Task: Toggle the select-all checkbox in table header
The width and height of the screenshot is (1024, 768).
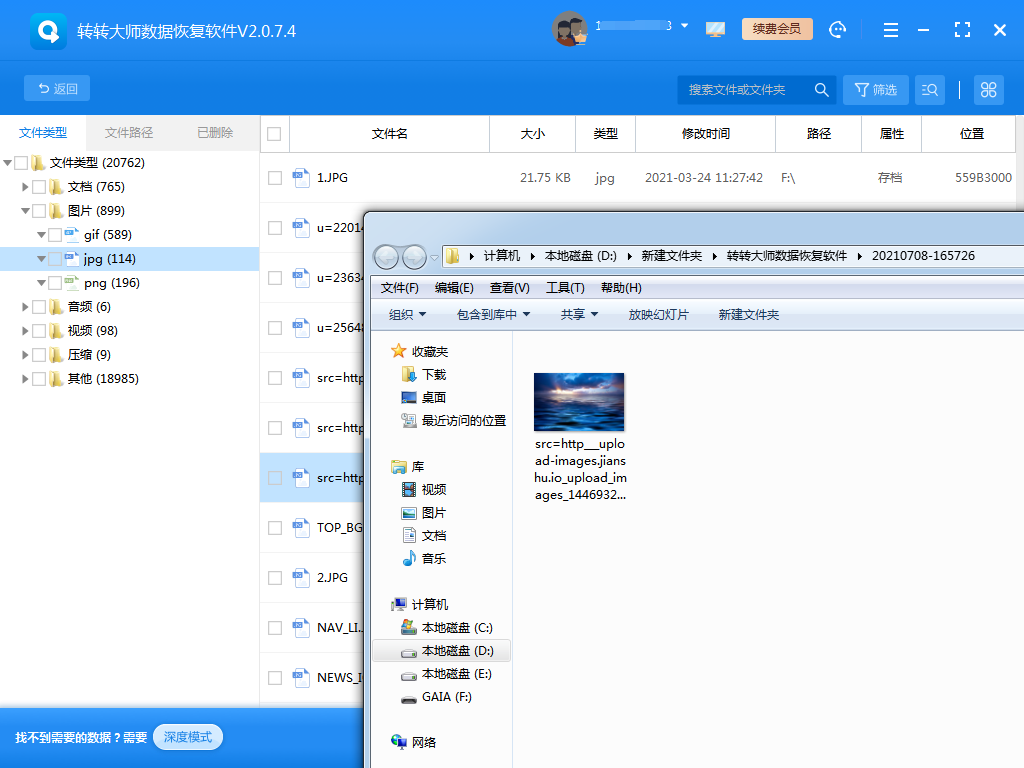Action: 274,134
